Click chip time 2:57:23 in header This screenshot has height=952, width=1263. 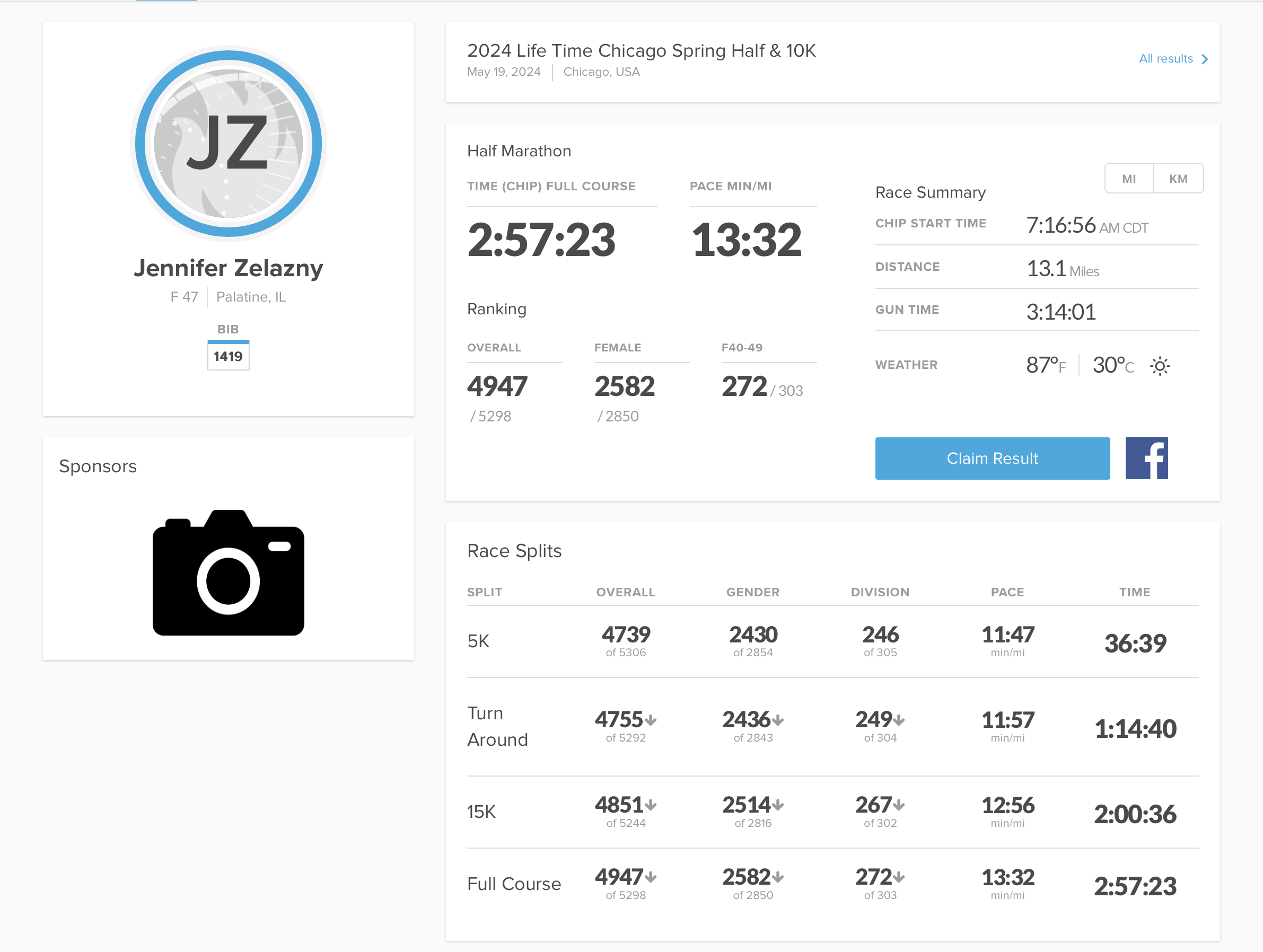coord(541,240)
